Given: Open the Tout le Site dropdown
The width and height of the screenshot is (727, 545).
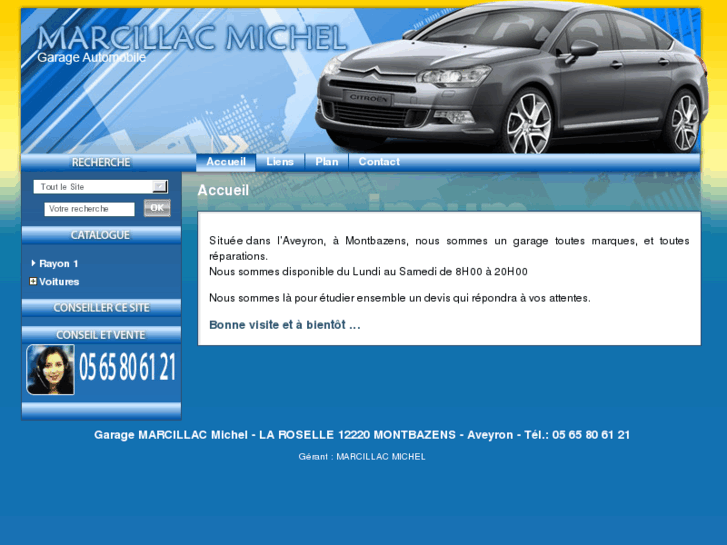Looking at the screenshot, I should [100, 187].
